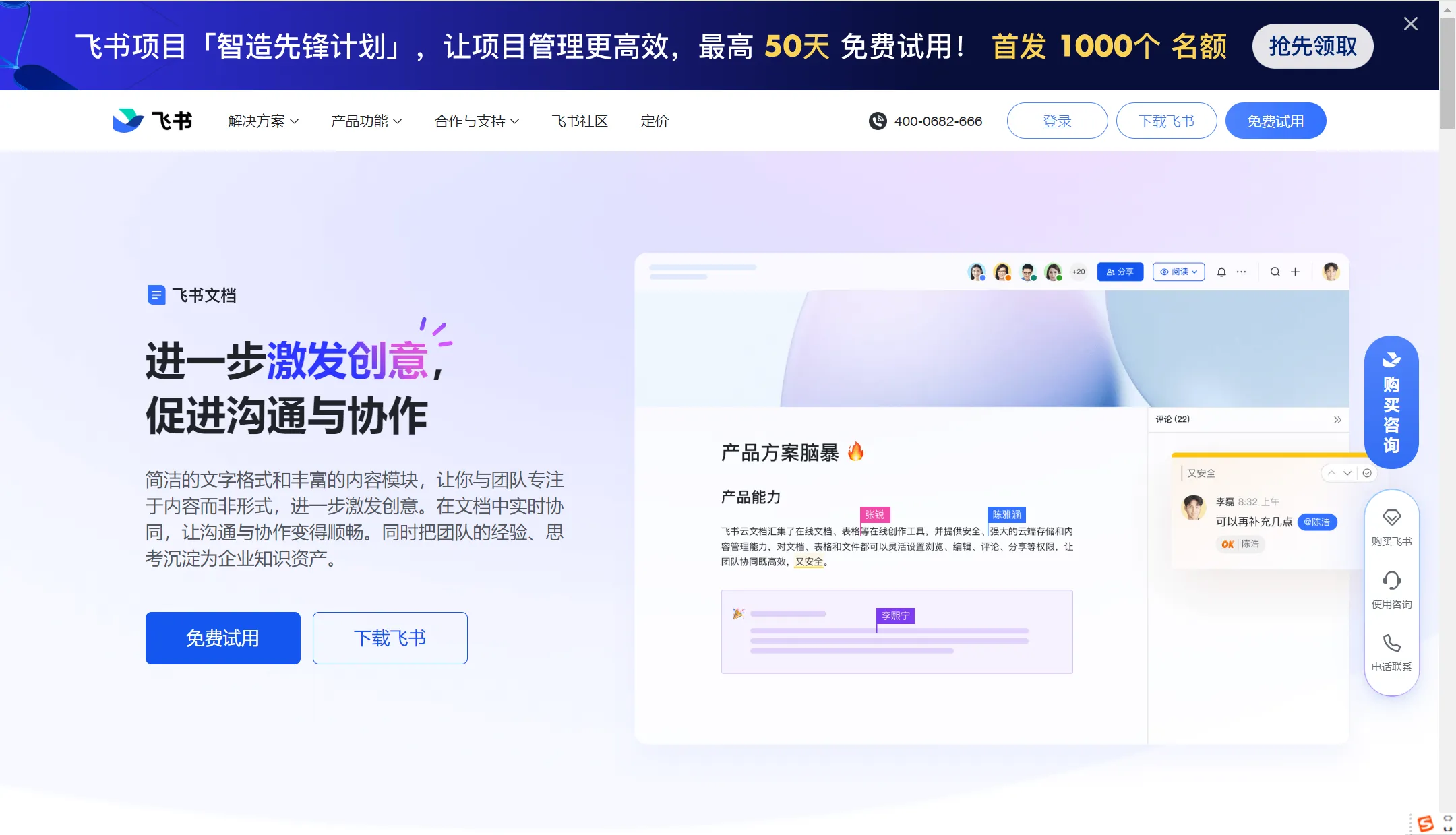
Task: Click the OK 陈浩 reaction chip
Action: coord(1240,544)
